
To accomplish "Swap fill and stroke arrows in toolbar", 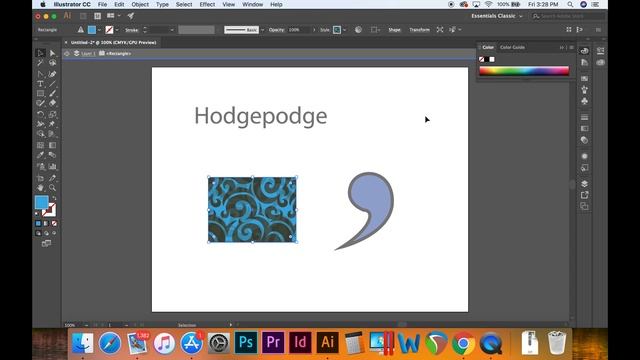I will point(53,198).
